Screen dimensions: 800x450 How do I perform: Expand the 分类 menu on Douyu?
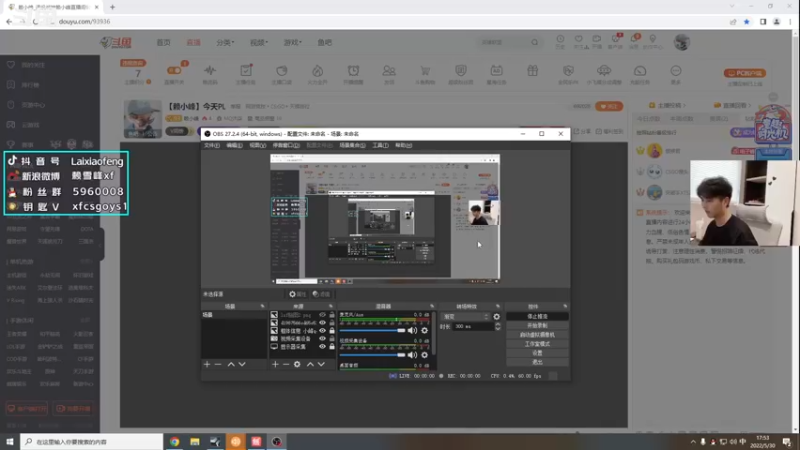[225, 42]
